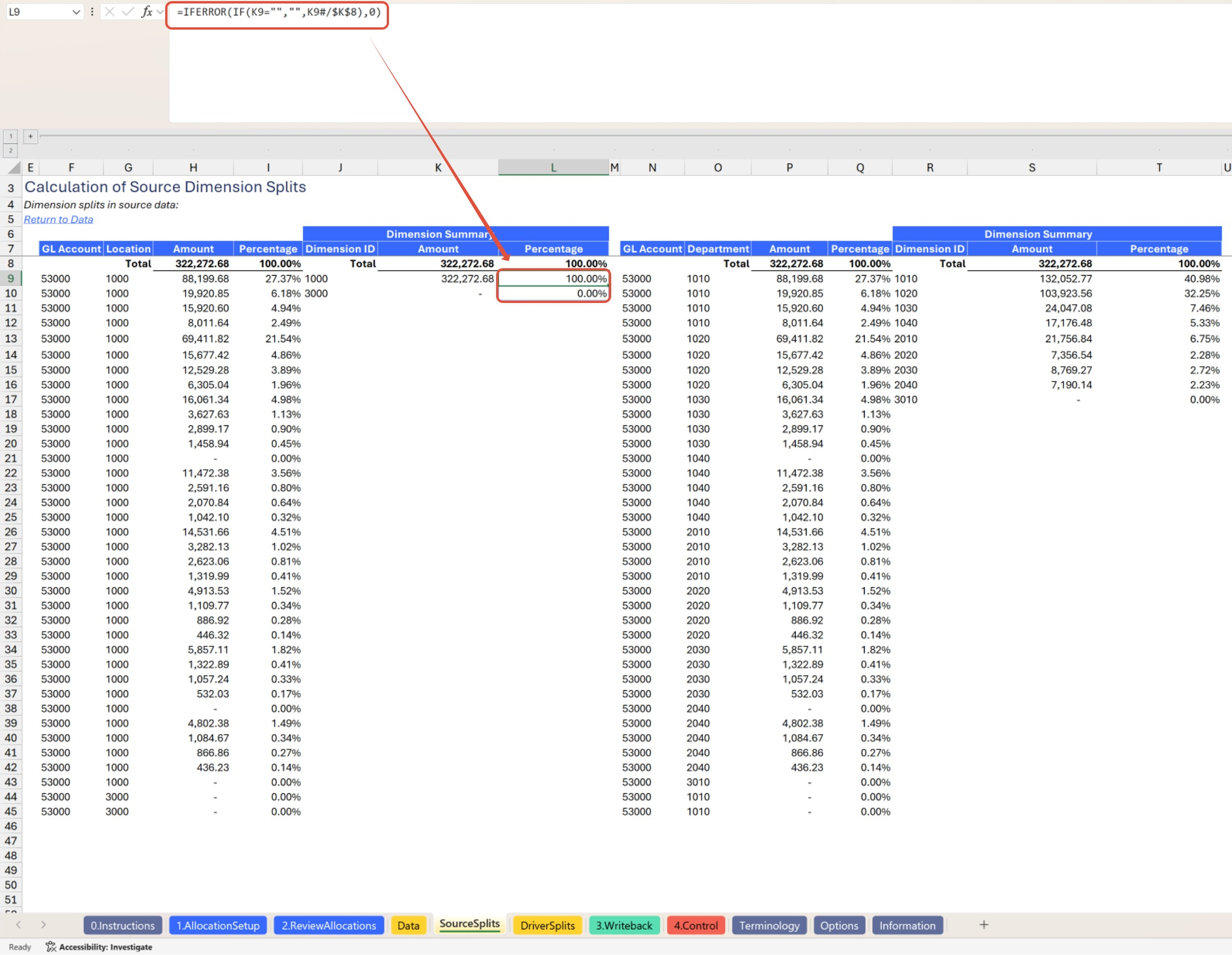1232x955 pixels.
Task: Click the formula bar vertical dots handle
Action: pos(92,11)
